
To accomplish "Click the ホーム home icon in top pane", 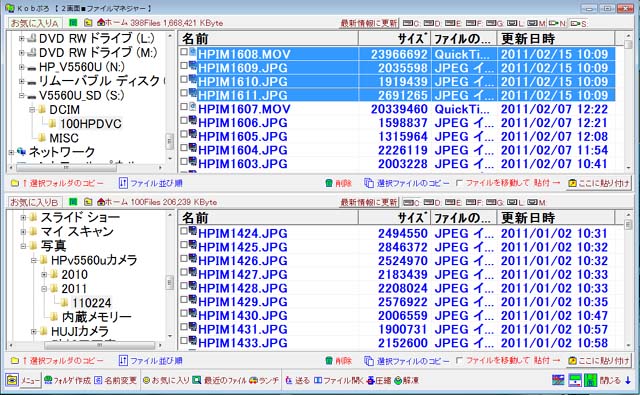I will pos(101,22).
